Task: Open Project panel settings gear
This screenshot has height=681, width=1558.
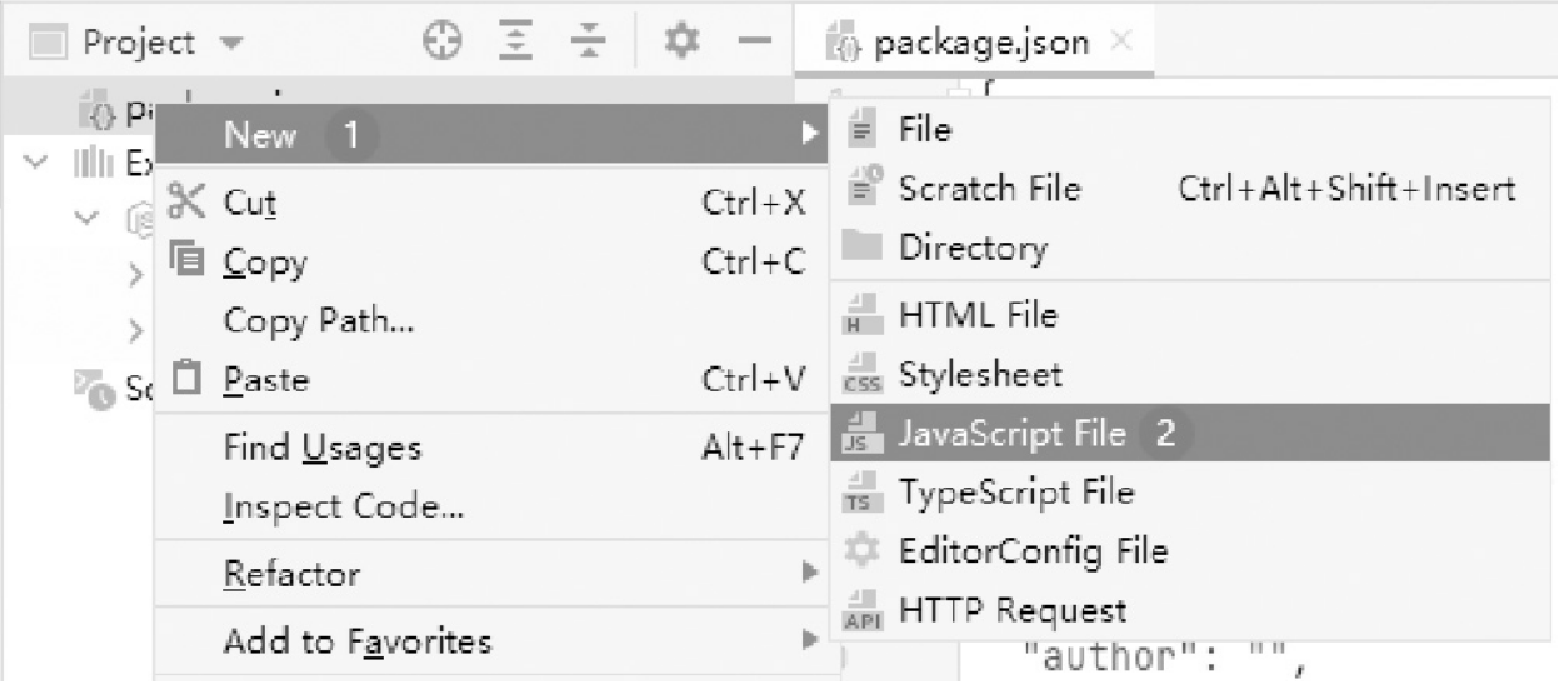Action: tap(681, 43)
